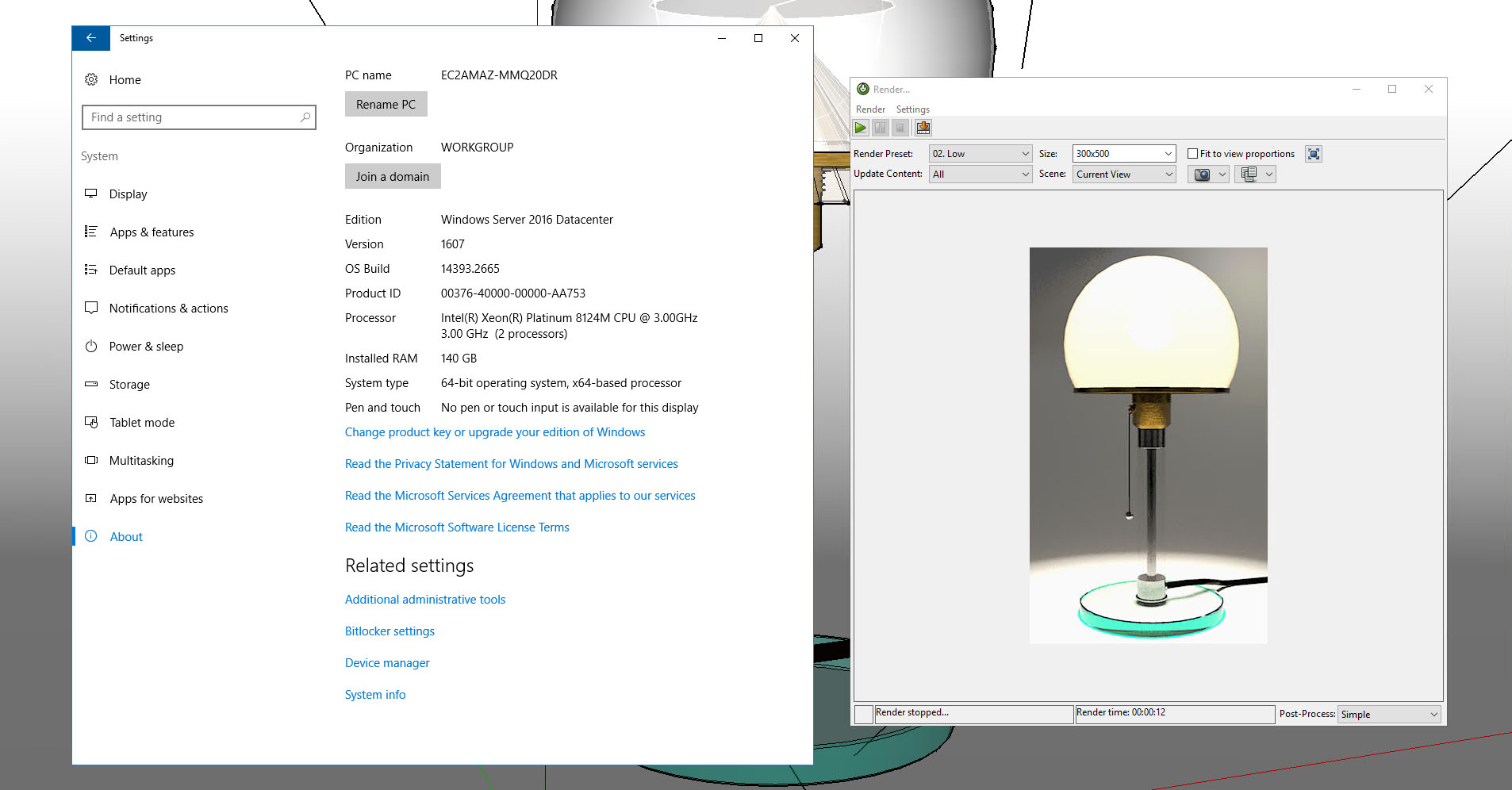Click the About info icon

91,536
